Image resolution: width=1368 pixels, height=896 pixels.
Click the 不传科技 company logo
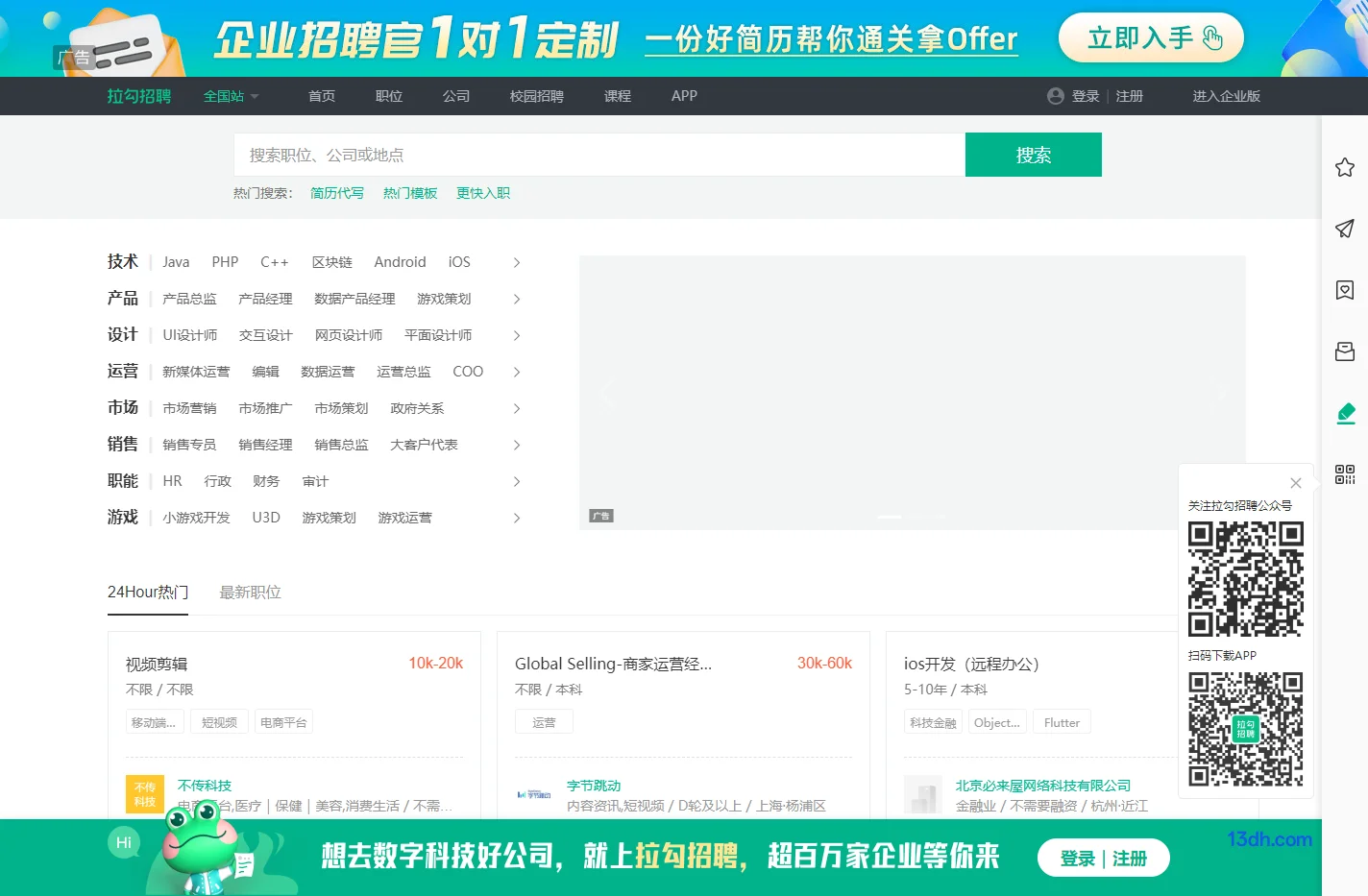coord(145,794)
